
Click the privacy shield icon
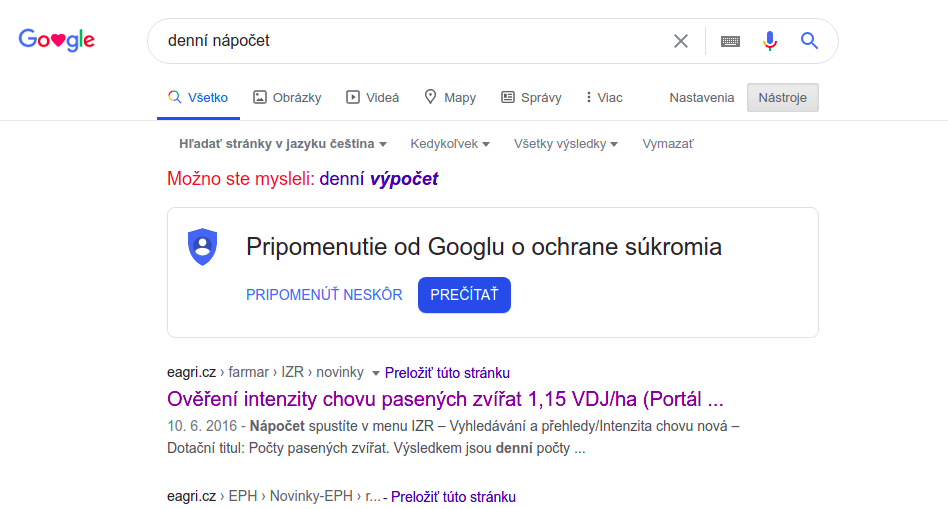point(202,247)
